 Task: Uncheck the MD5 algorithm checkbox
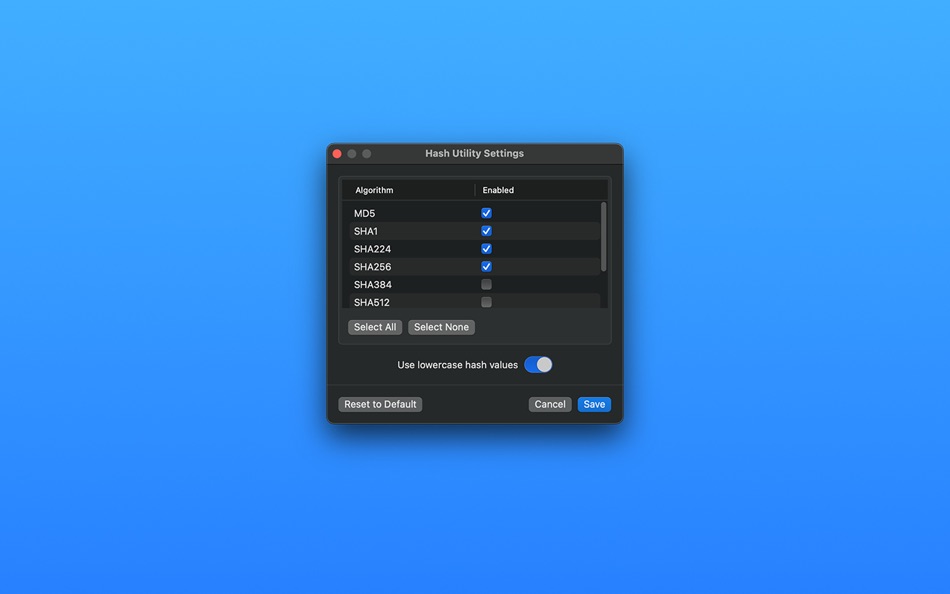click(486, 212)
